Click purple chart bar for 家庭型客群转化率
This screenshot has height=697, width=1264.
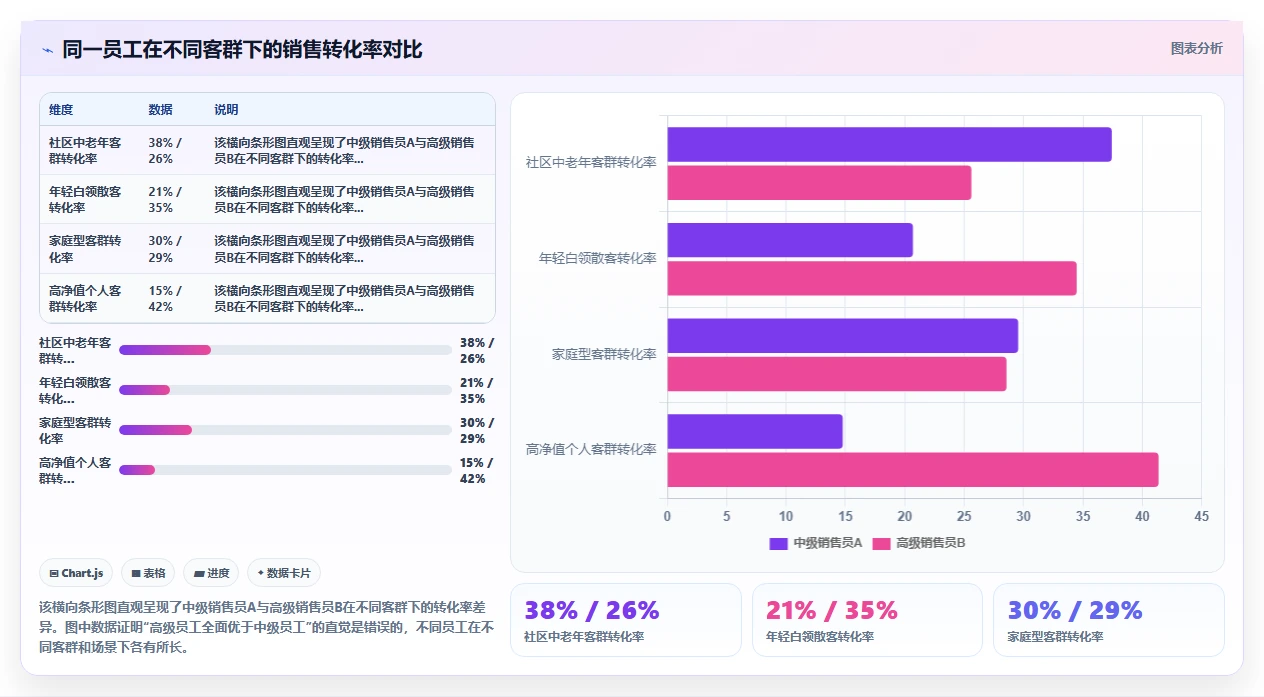tap(843, 336)
